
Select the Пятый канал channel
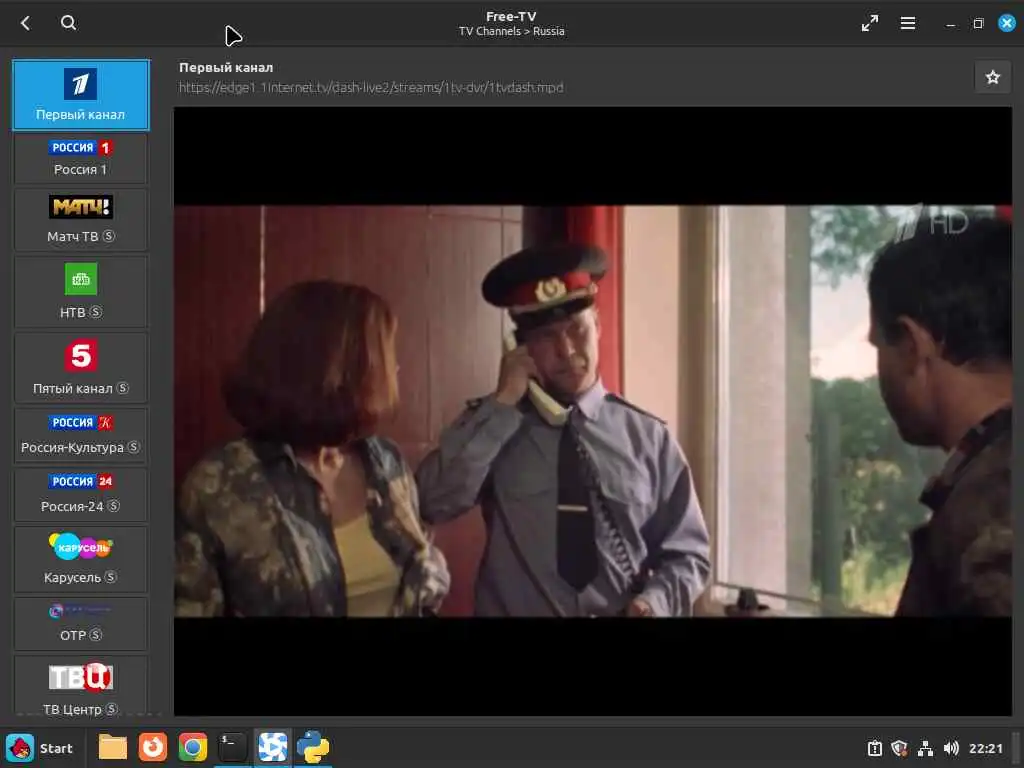tap(81, 367)
